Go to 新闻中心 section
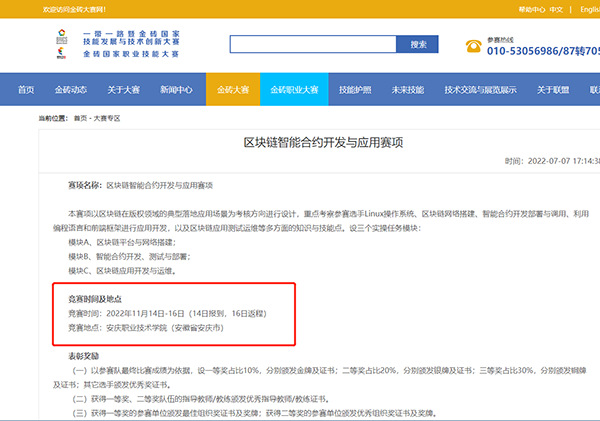The height and width of the screenshot is (421, 600). click(176, 90)
